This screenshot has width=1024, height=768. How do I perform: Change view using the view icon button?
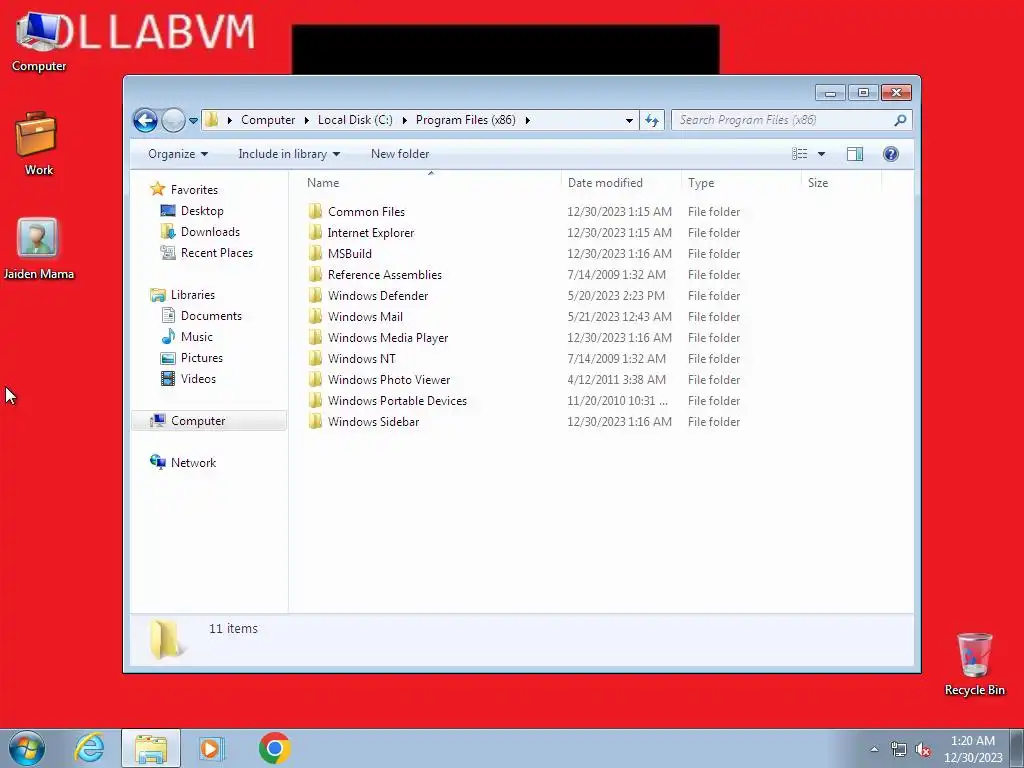799,154
